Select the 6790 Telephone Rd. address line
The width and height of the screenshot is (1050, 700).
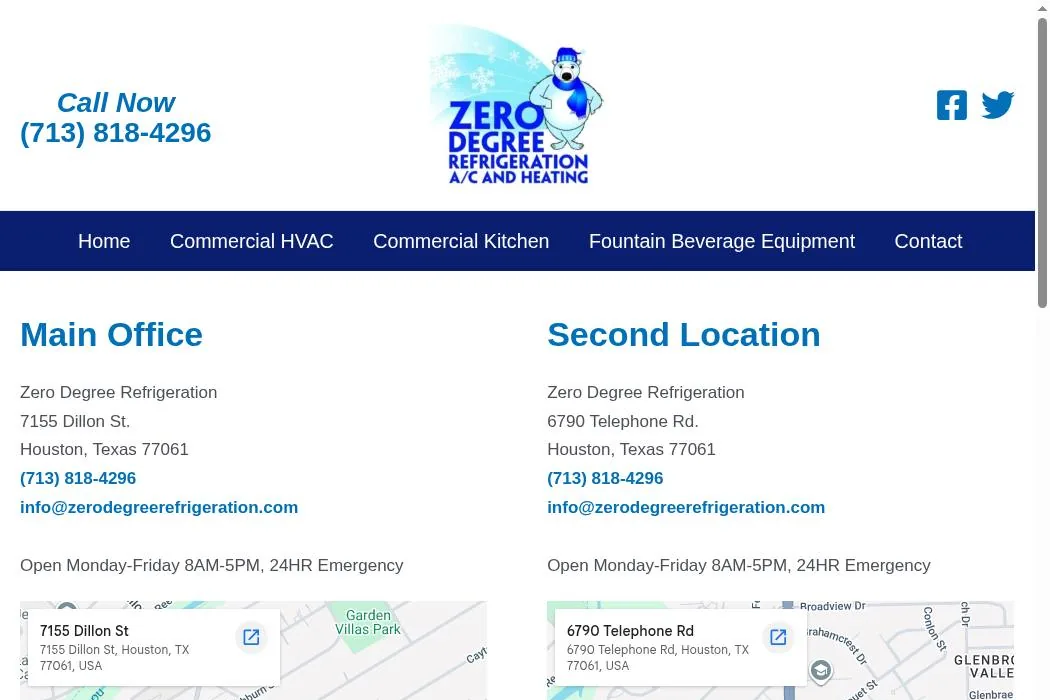click(623, 421)
